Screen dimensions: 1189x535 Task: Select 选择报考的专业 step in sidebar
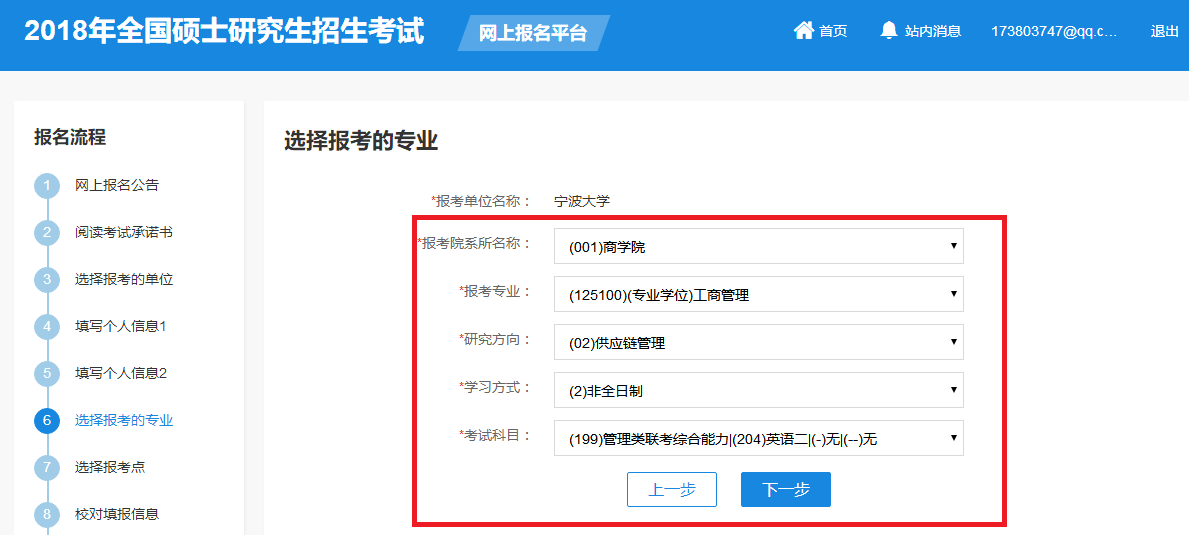point(124,420)
